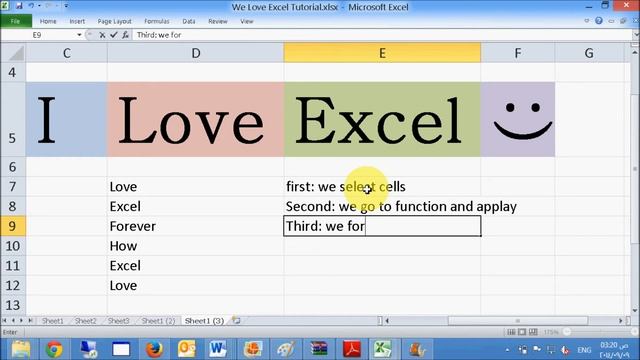The height and width of the screenshot is (360, 640).
Task: Confirm entry with the checkmark icon
Action: 113,35
